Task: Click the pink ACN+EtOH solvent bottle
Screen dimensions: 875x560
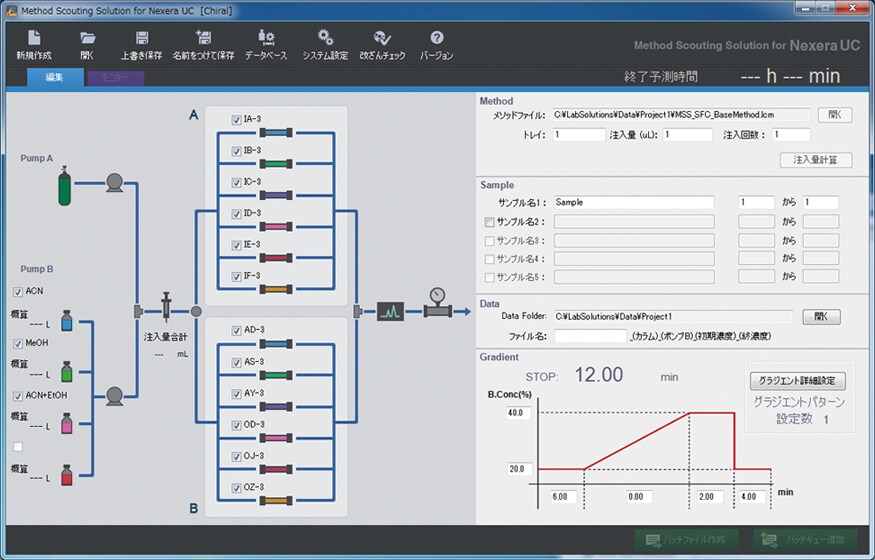Action: (66, 423)
